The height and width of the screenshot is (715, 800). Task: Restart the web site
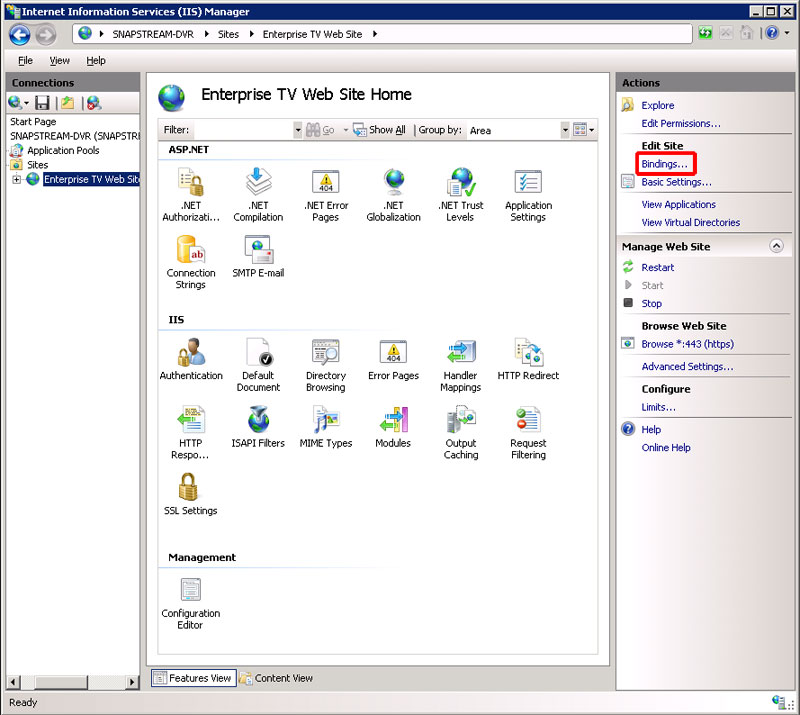(658, 267)
